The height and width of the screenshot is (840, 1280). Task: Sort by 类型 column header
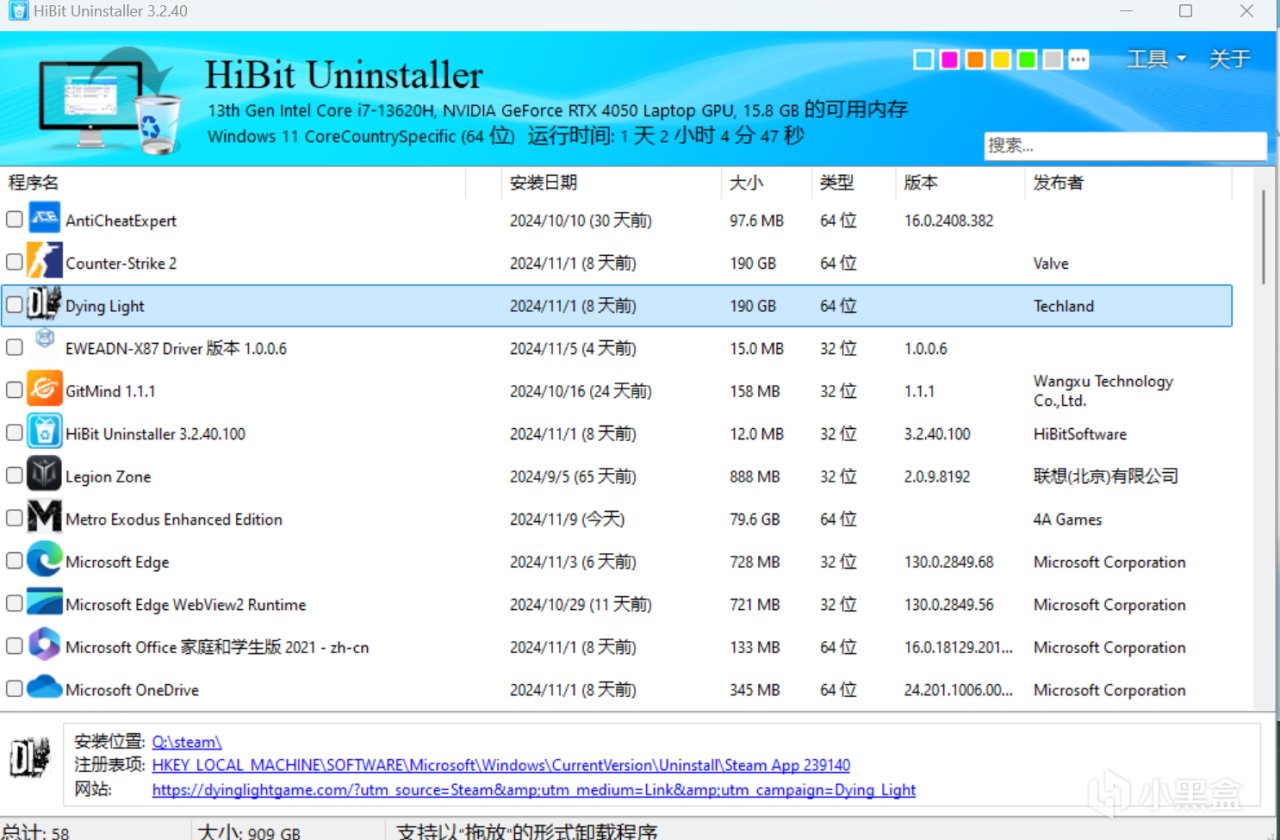[853, 182]
